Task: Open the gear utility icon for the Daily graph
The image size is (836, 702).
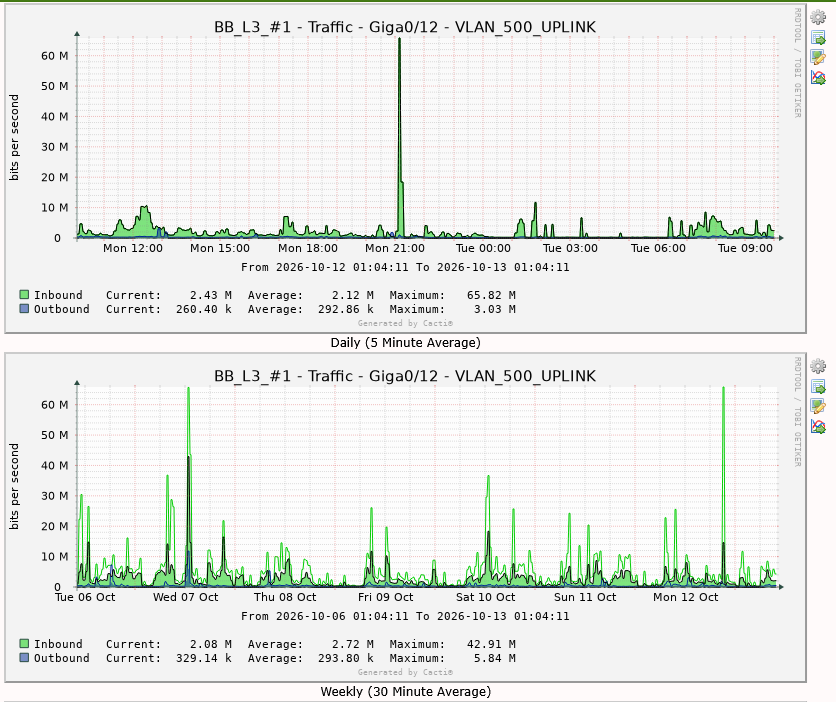Action: [818, 17]
